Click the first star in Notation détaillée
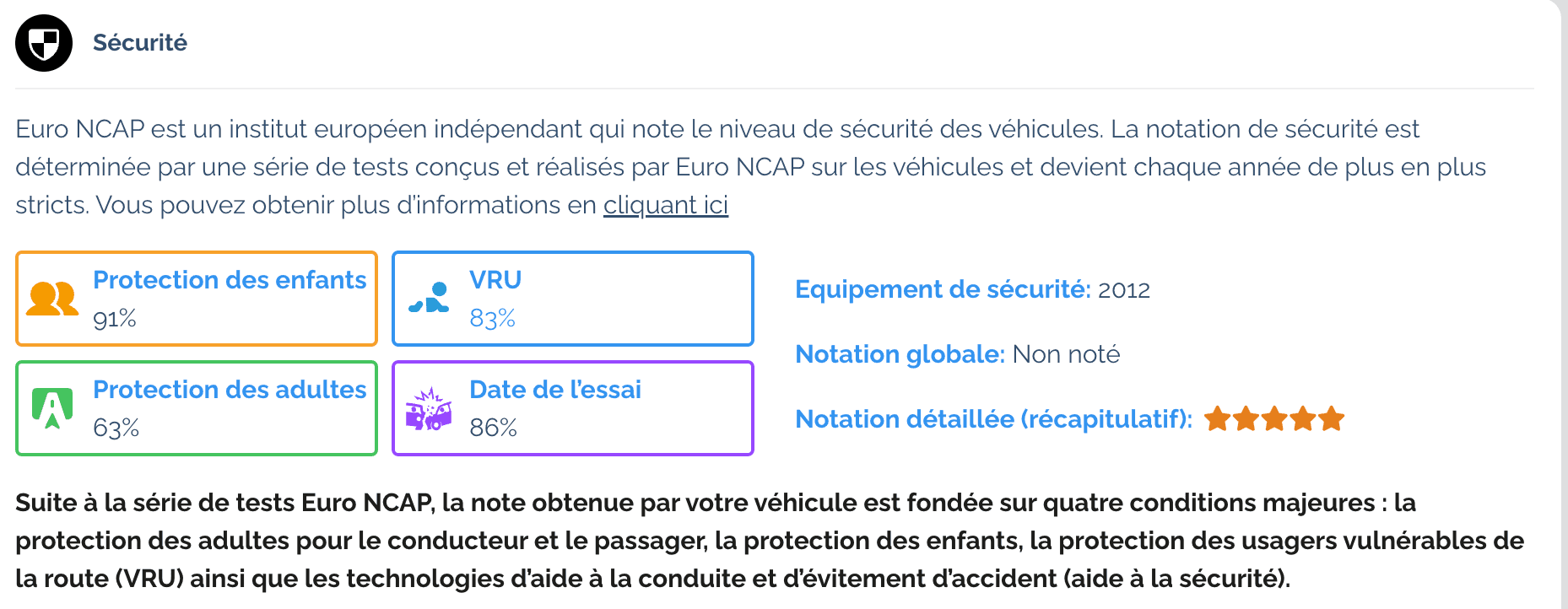The height and width of the screenshot is (609, 1568). click(x=1219, y=418)
